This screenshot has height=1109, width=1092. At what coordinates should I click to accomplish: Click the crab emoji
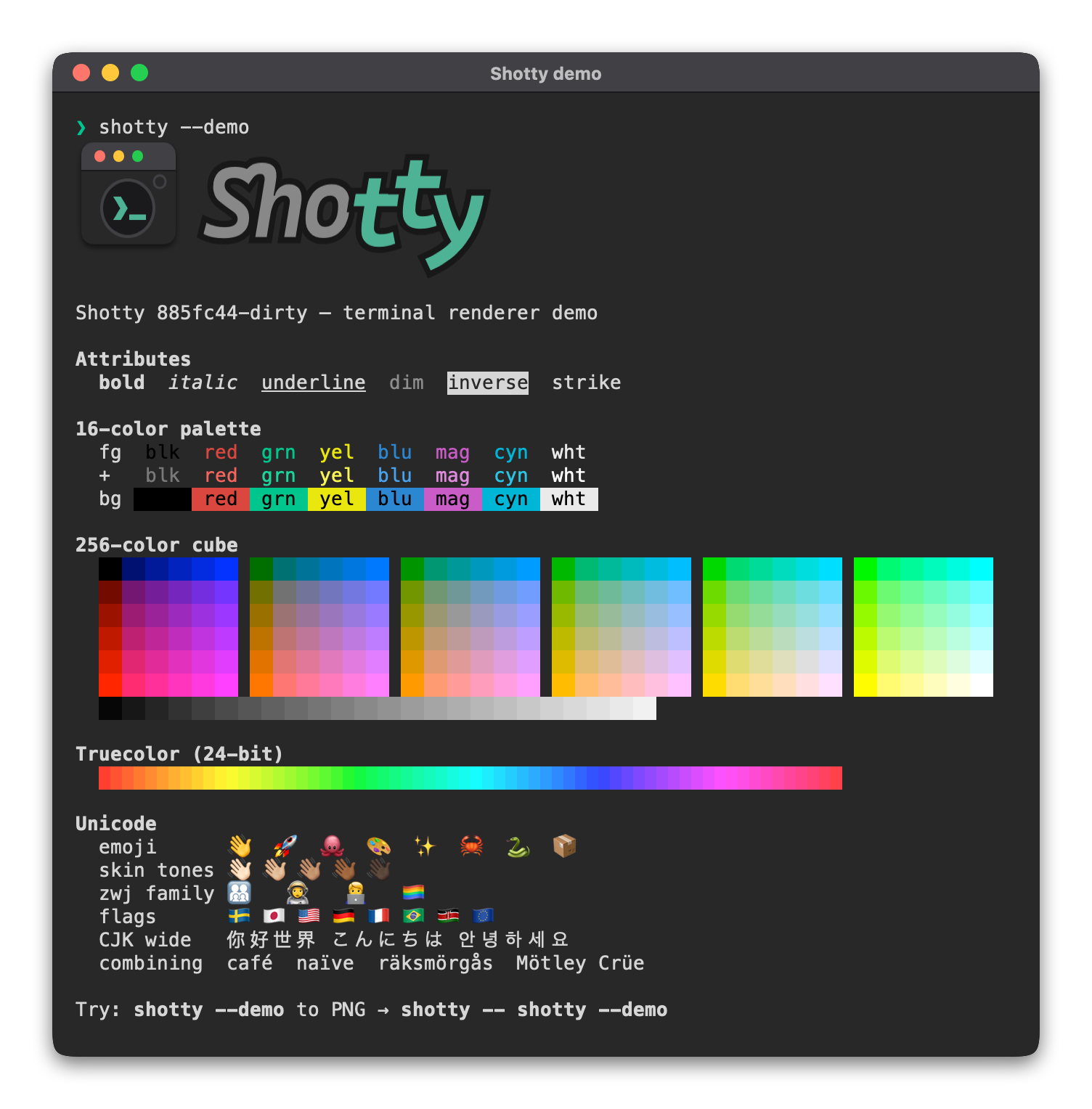471,846
